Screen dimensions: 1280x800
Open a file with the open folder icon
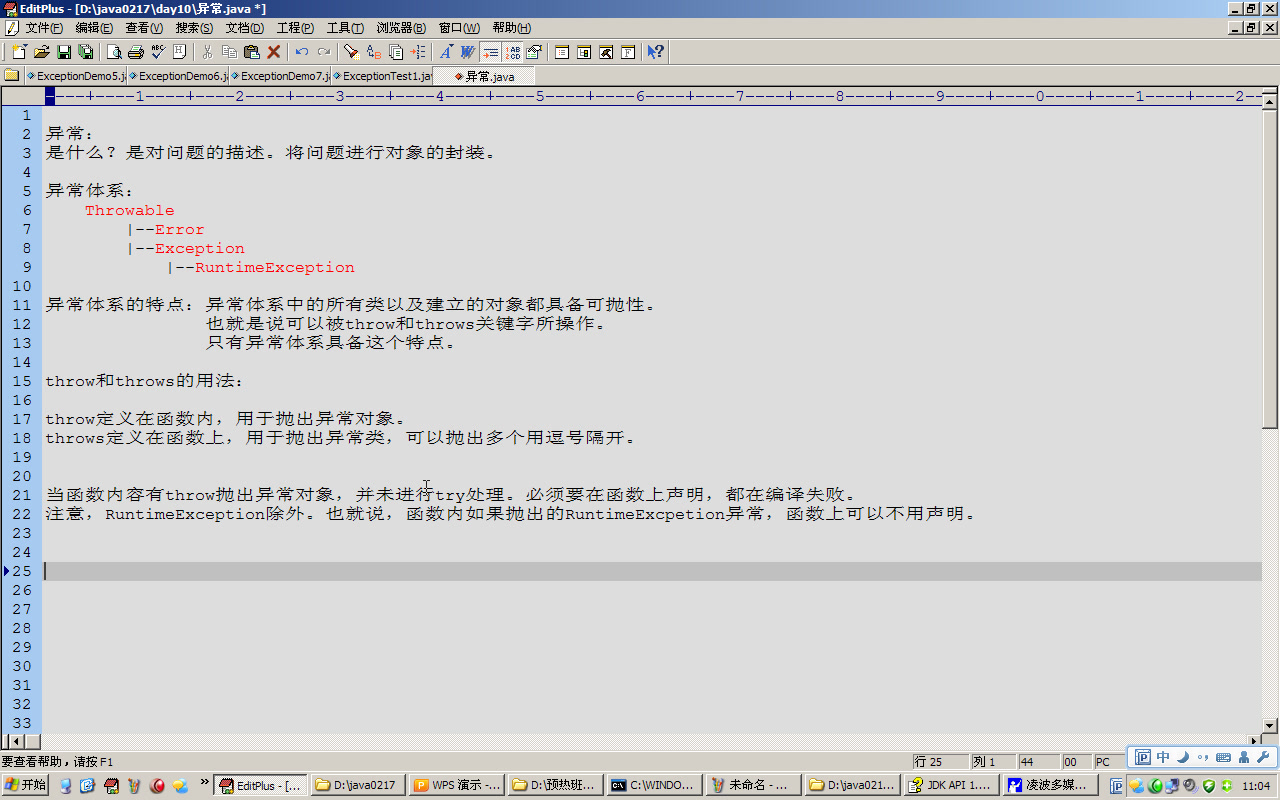[x=42, y=52]
